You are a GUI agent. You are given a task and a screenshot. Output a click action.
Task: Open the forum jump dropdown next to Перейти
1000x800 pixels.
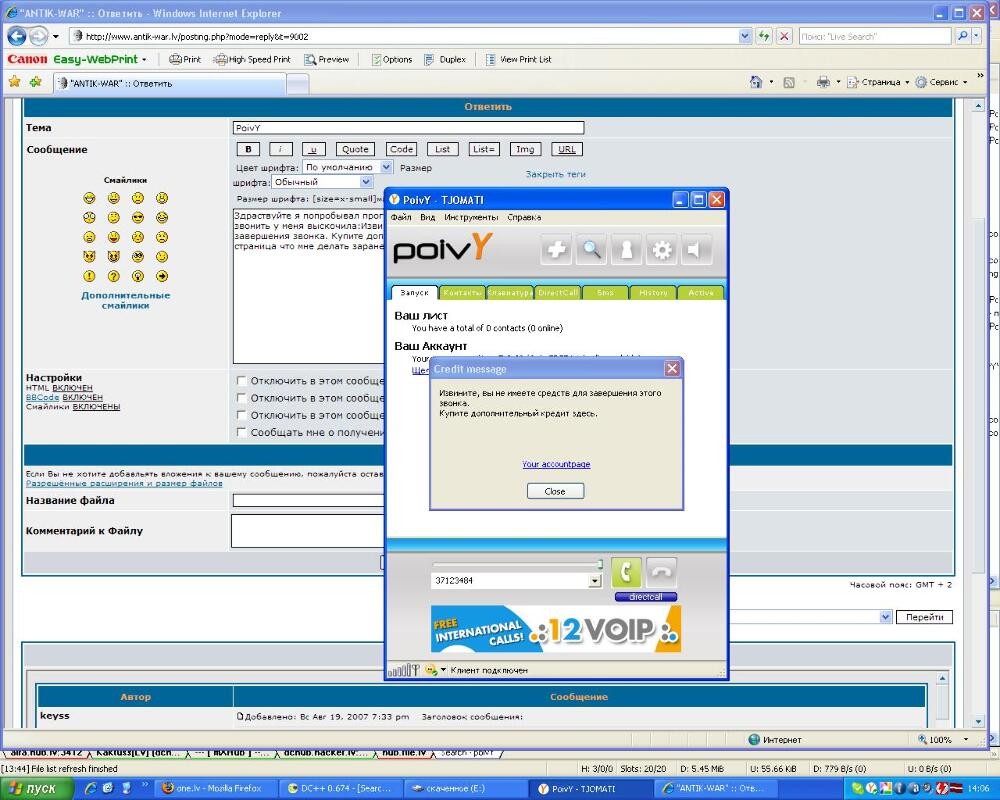pyautogui.click(x=885, y=617)
